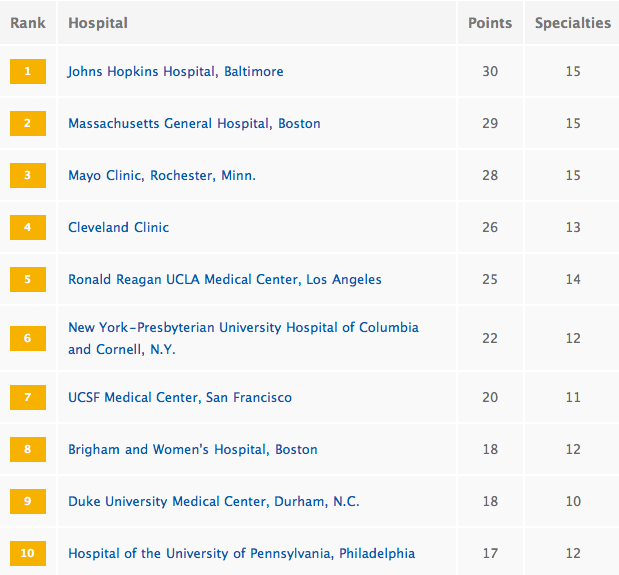
Task: Select the rank 9 orange badge
Action: point(28,502)
